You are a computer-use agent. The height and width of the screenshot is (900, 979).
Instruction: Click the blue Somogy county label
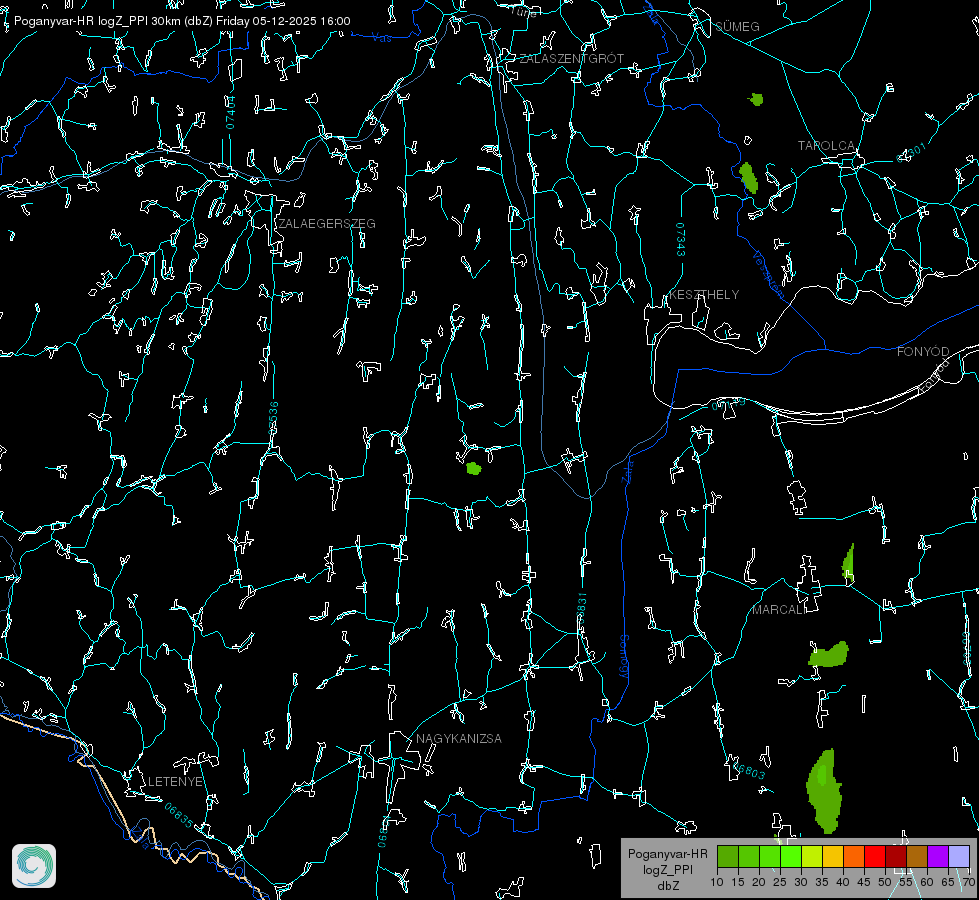[x=623, y=657]
